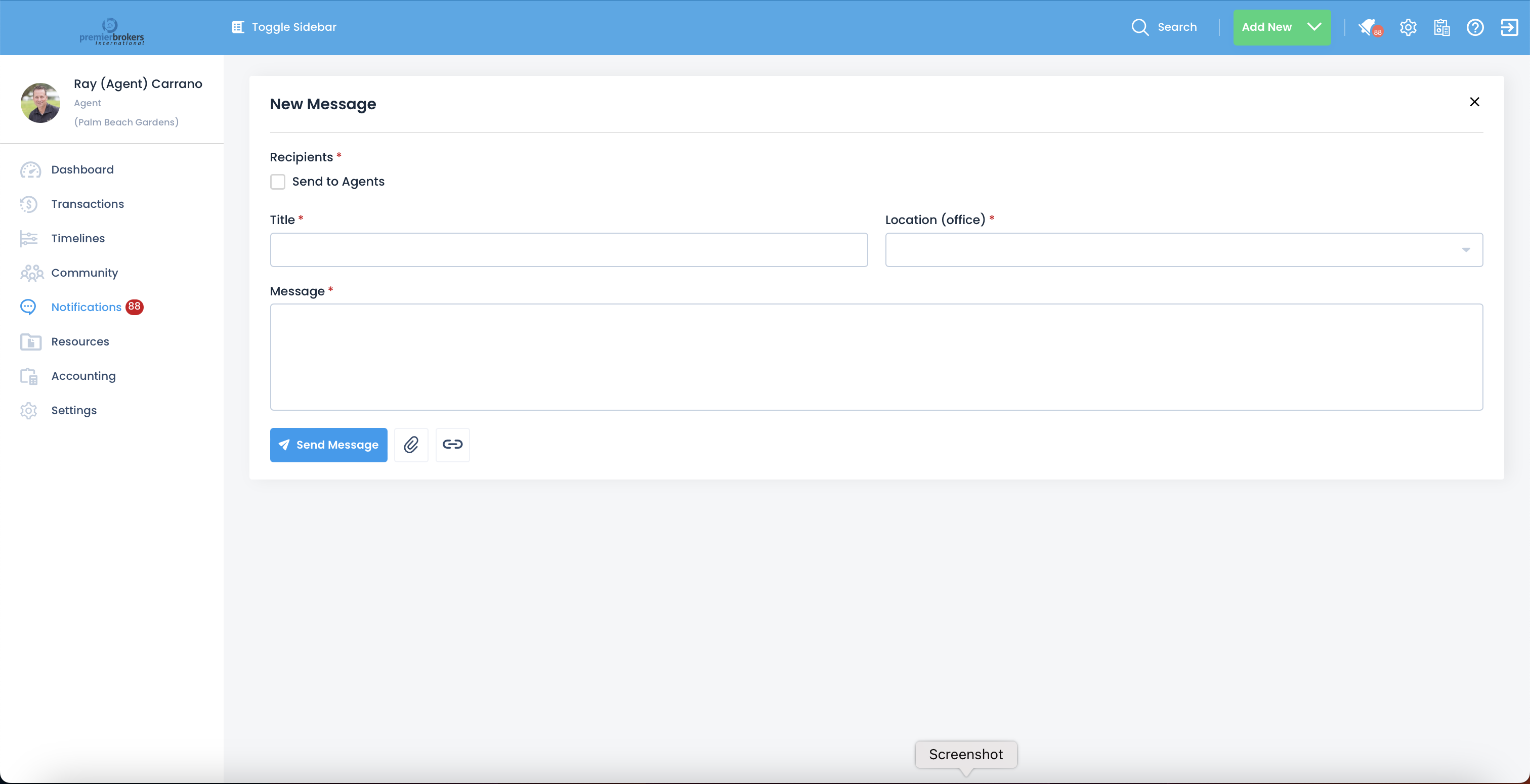Click the Toggle Sidebar label
This screenshot has height=784, width=1530.
pyautogui.click(x=294, y=27)
